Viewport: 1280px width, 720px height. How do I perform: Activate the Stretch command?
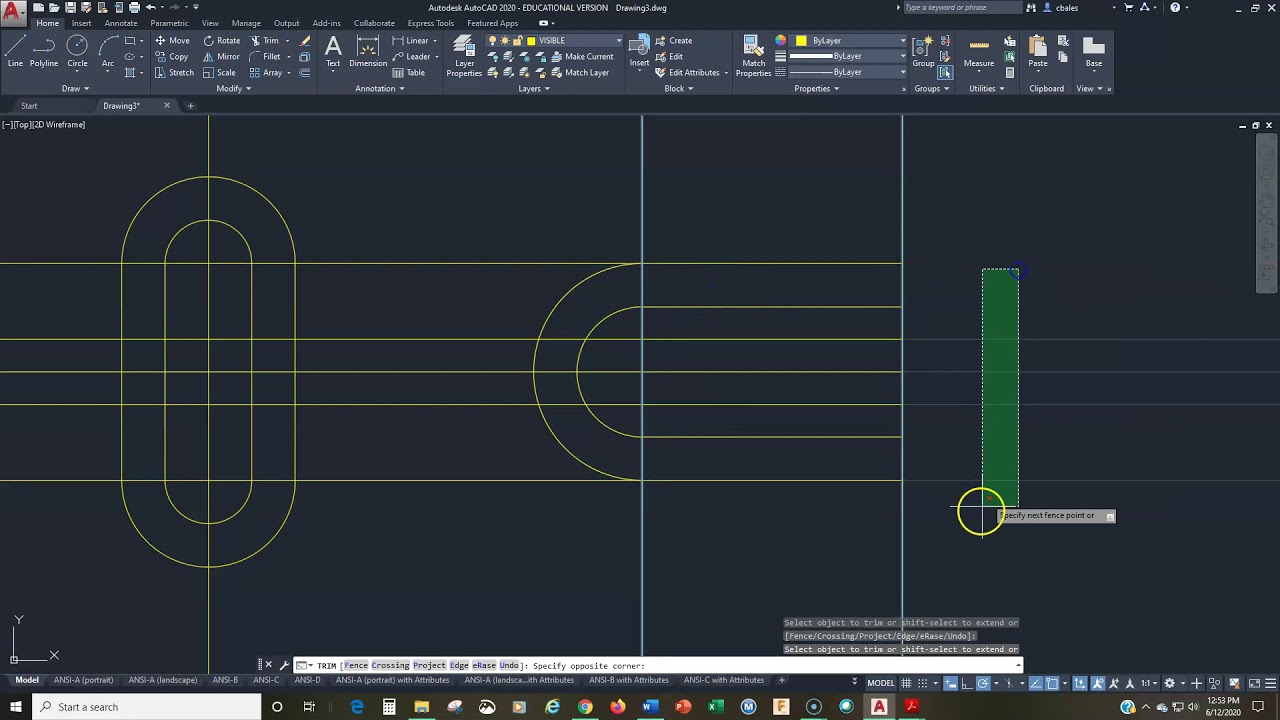[174, 73]
